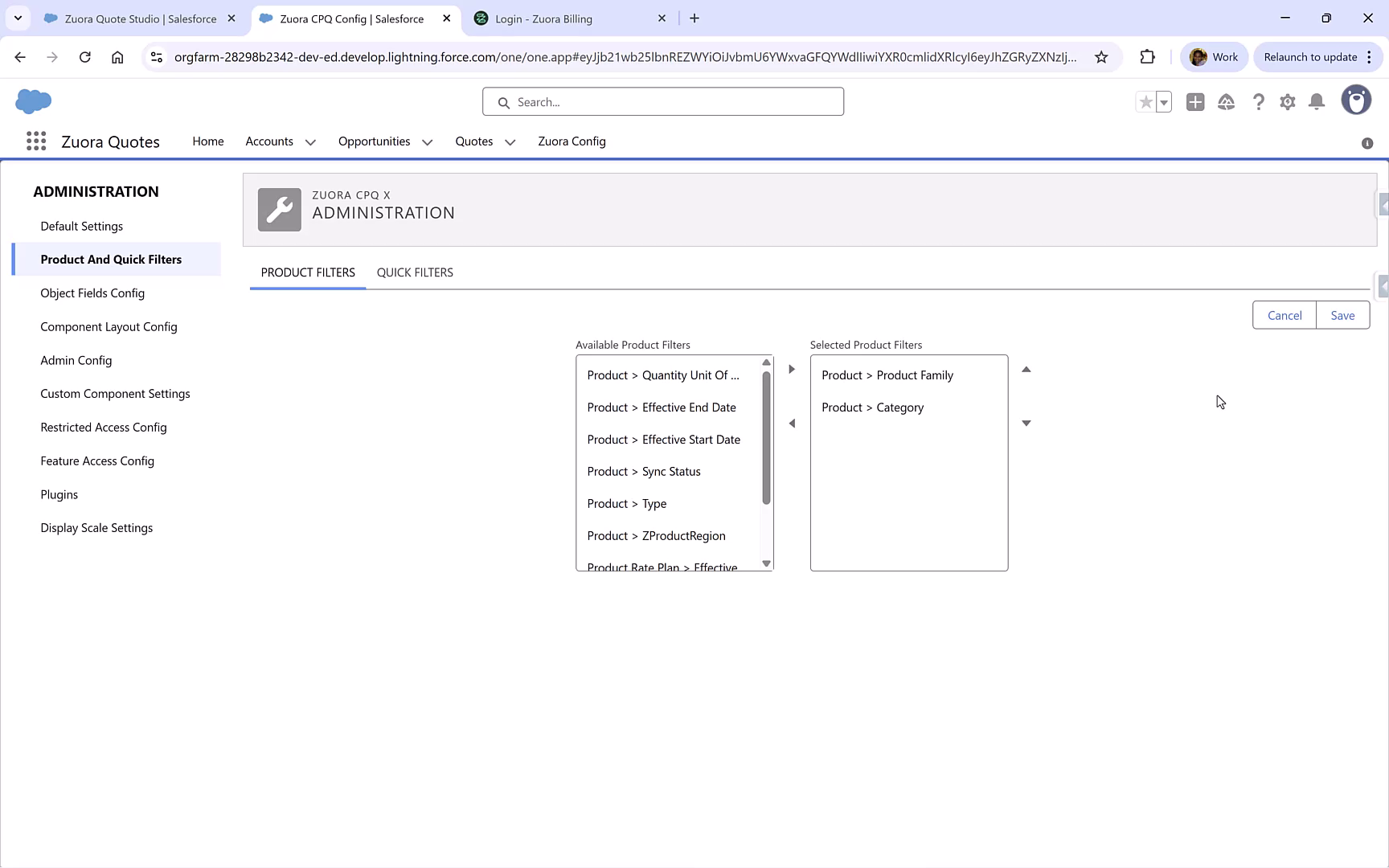Screen dimensions: 1389x868
Task: Click the global actions plus icon
Action: [1194, 102]
